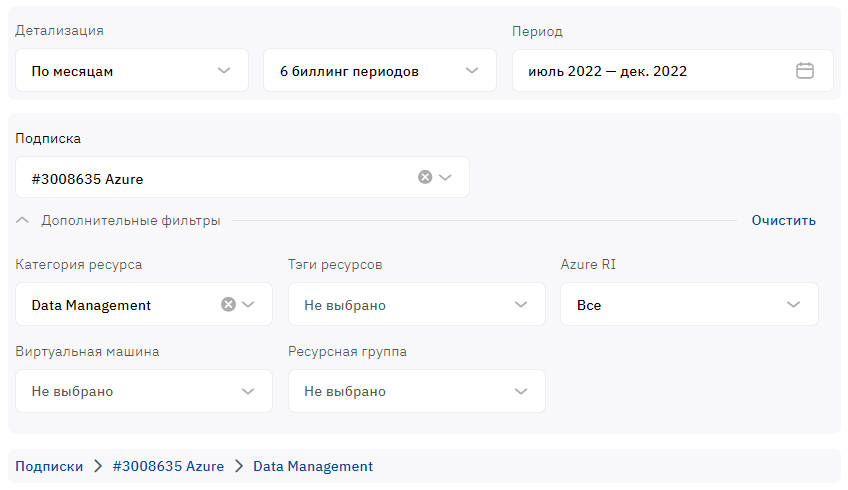The height and width of the screenshot is (490, 848).
Task: Click the июль 2022 — дек. 2022 period field
Action: (673, 70)
